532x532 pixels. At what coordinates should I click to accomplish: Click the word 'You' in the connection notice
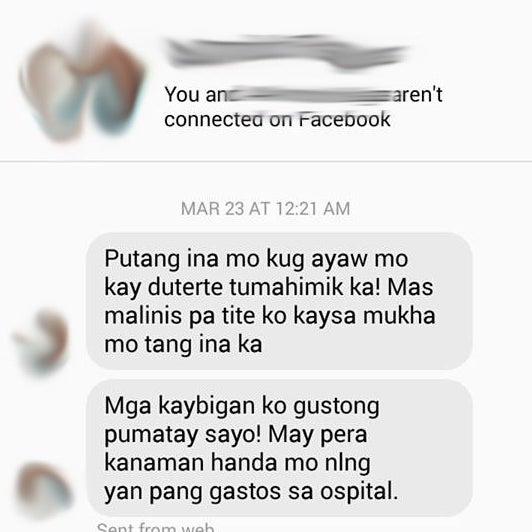[x=182, y=94]
